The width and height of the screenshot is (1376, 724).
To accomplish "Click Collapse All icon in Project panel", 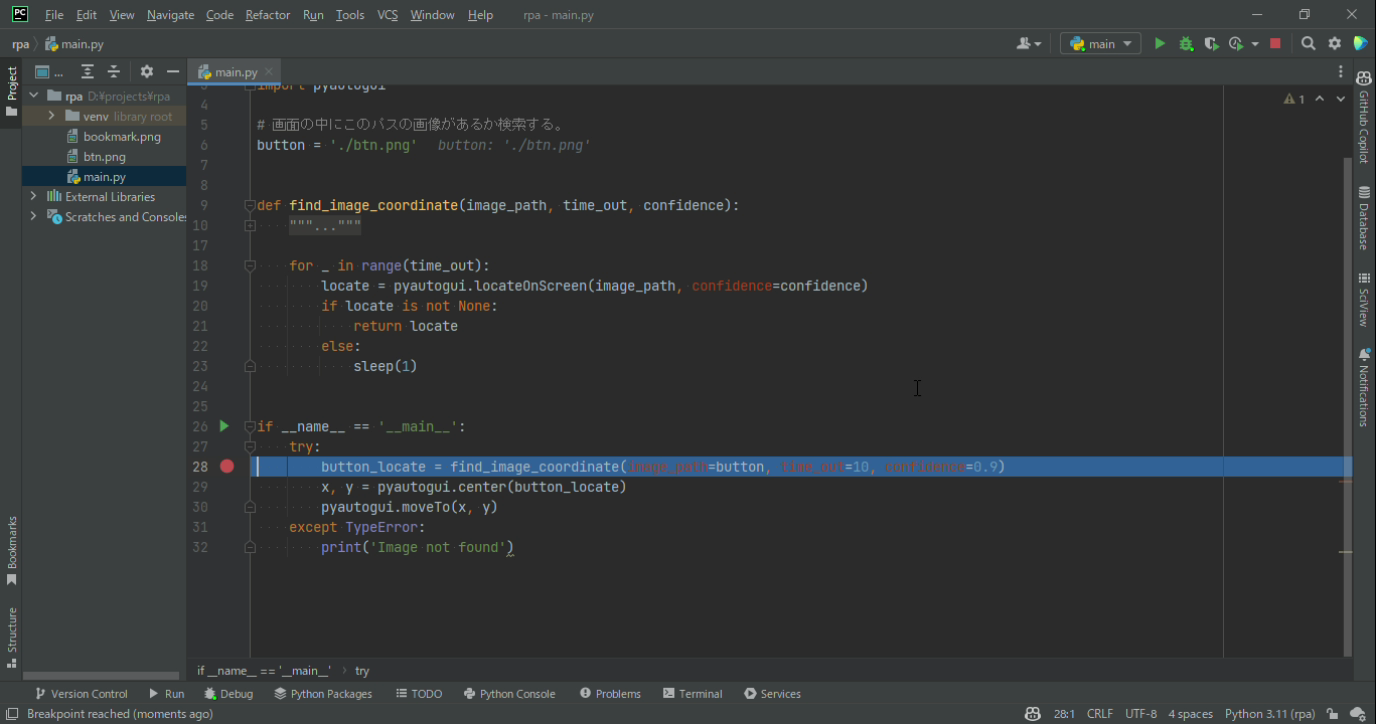I will pyautogui.click(x=114, y=72).
